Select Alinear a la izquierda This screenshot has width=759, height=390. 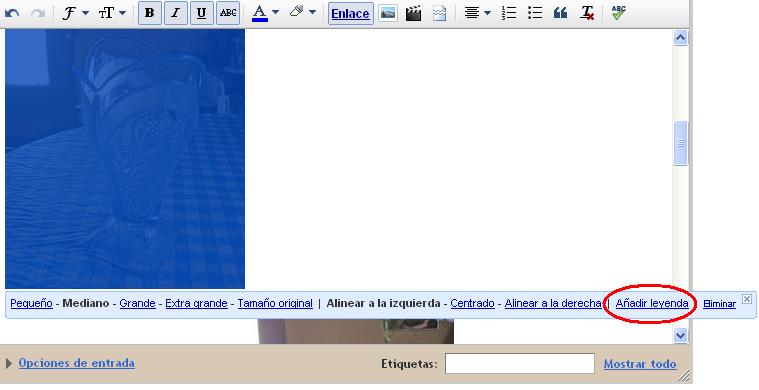[383, 303]
